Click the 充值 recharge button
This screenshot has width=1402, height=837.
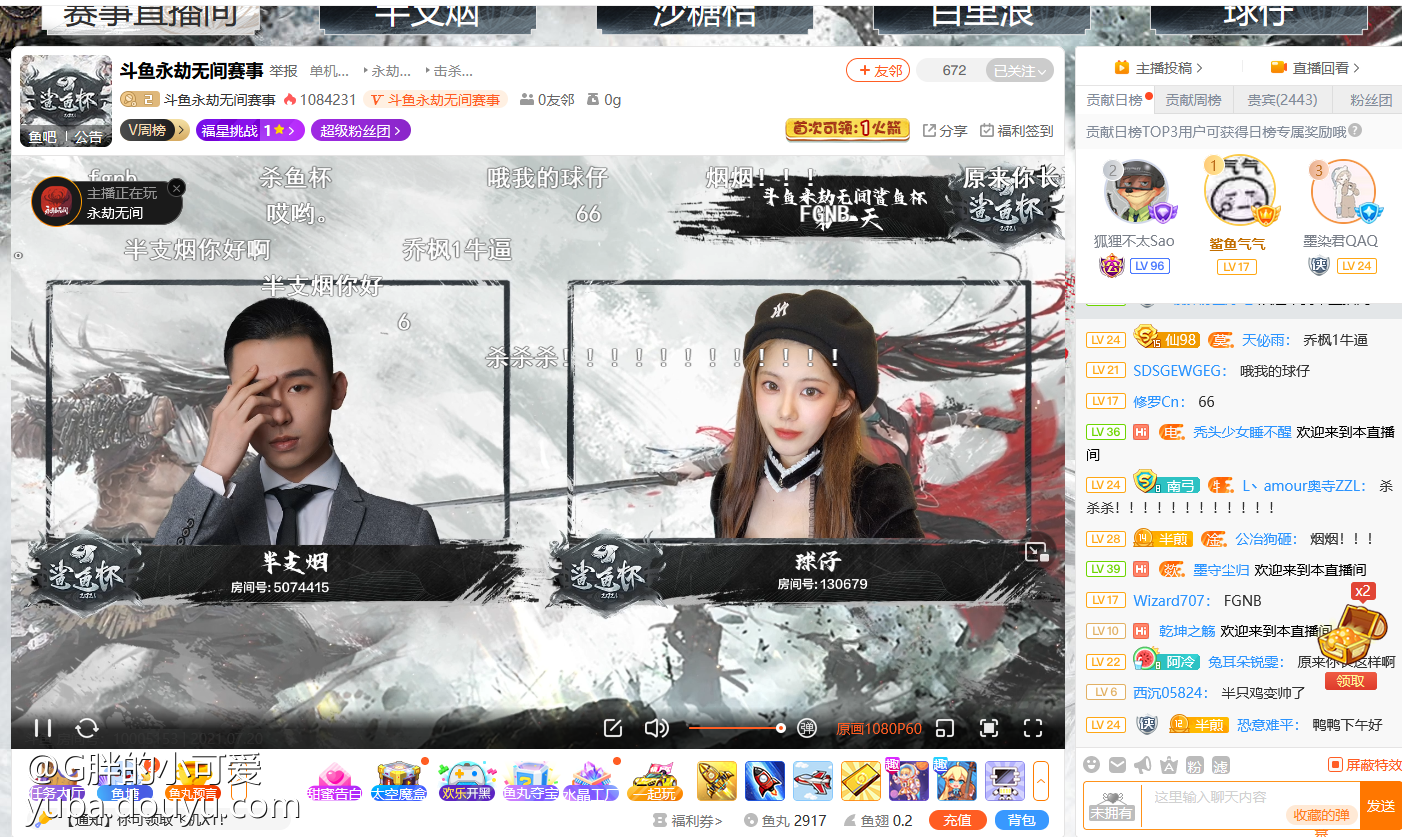(957, 820)
